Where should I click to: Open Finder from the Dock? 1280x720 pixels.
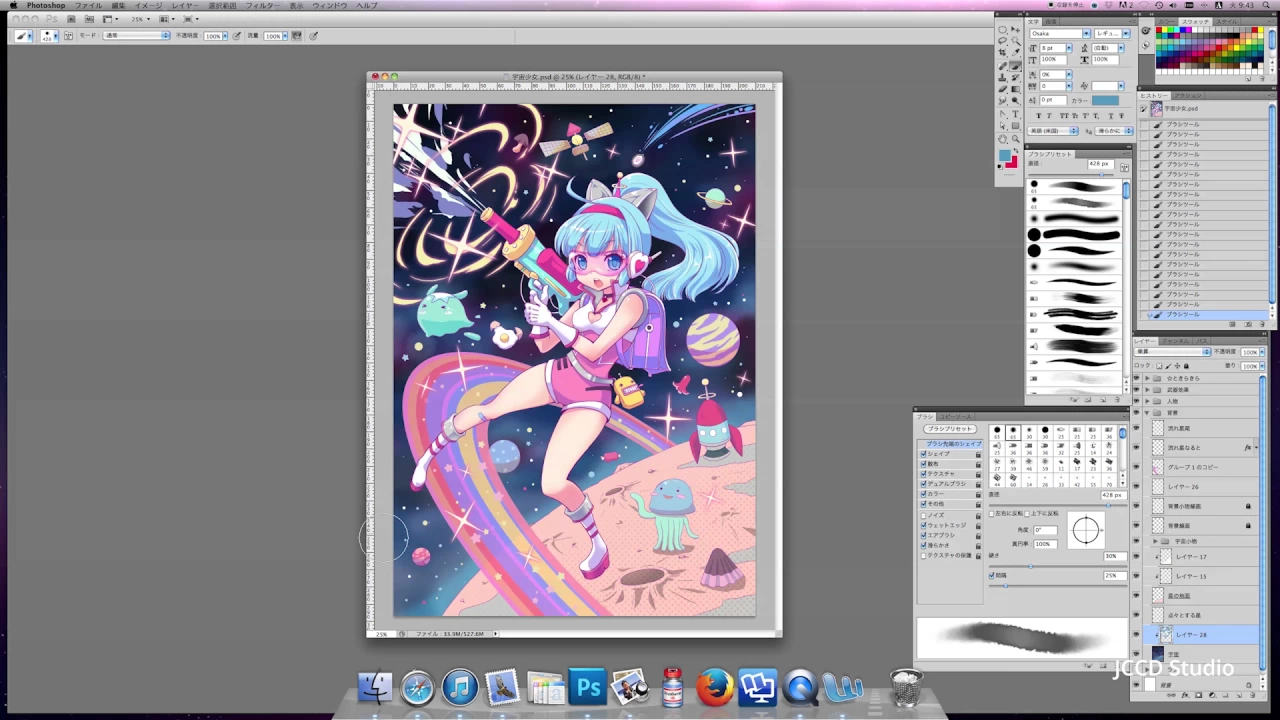[375, 687]
